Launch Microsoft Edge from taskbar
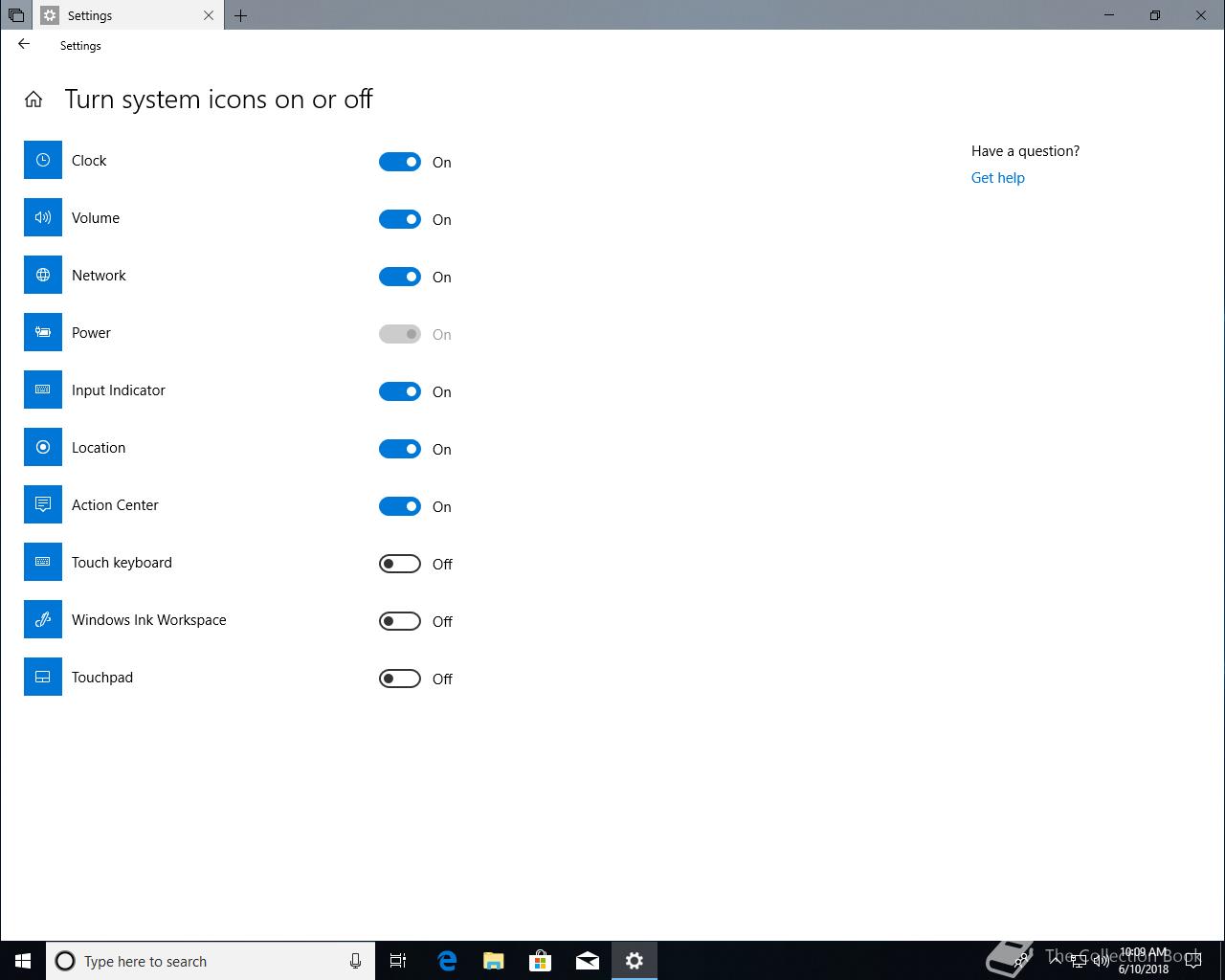Image resolution: width=1225 pixels, height=980 pixels. [x=447, y=961]
